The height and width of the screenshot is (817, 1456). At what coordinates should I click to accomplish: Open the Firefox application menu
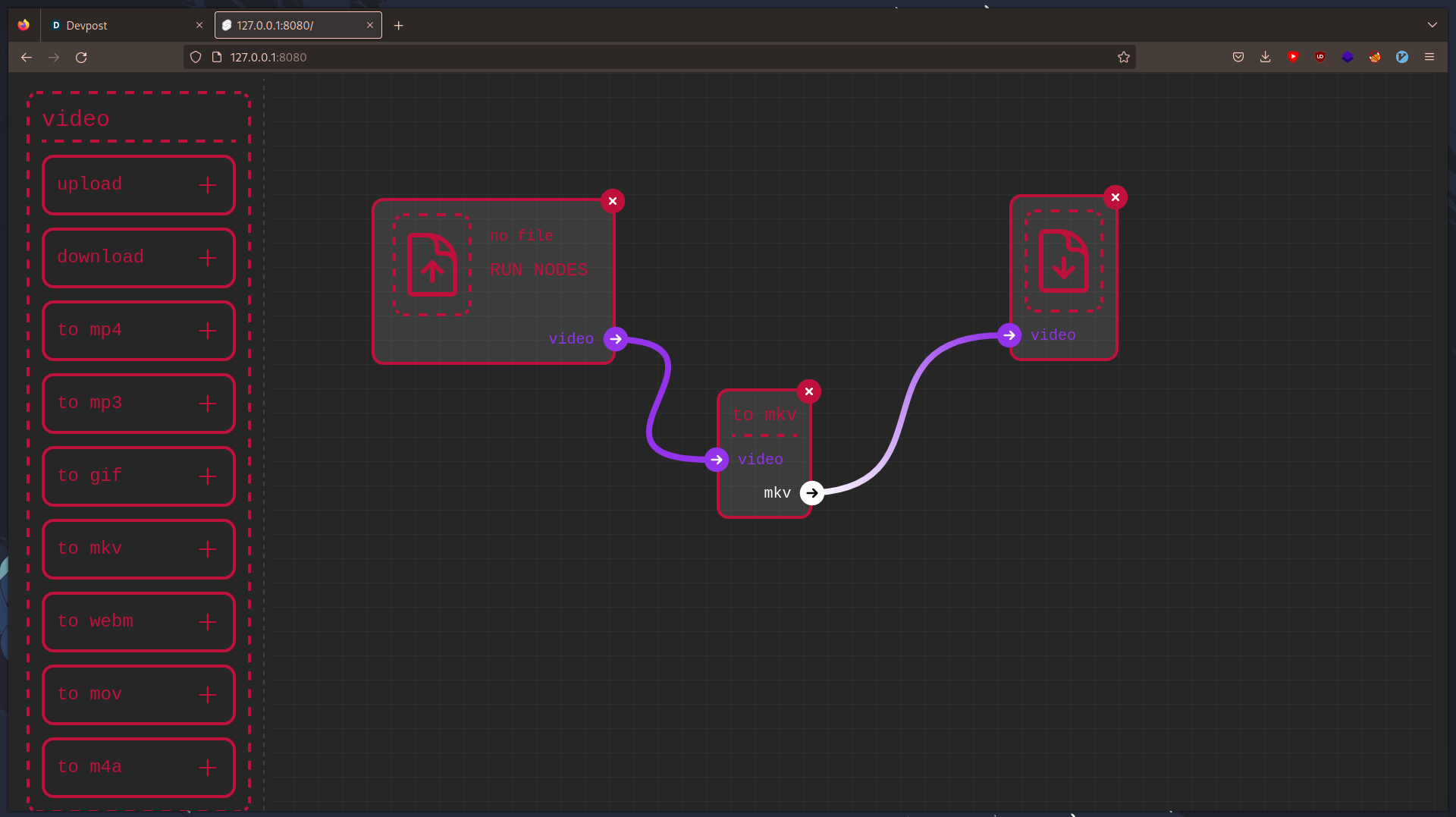(x=1429, y=57)
